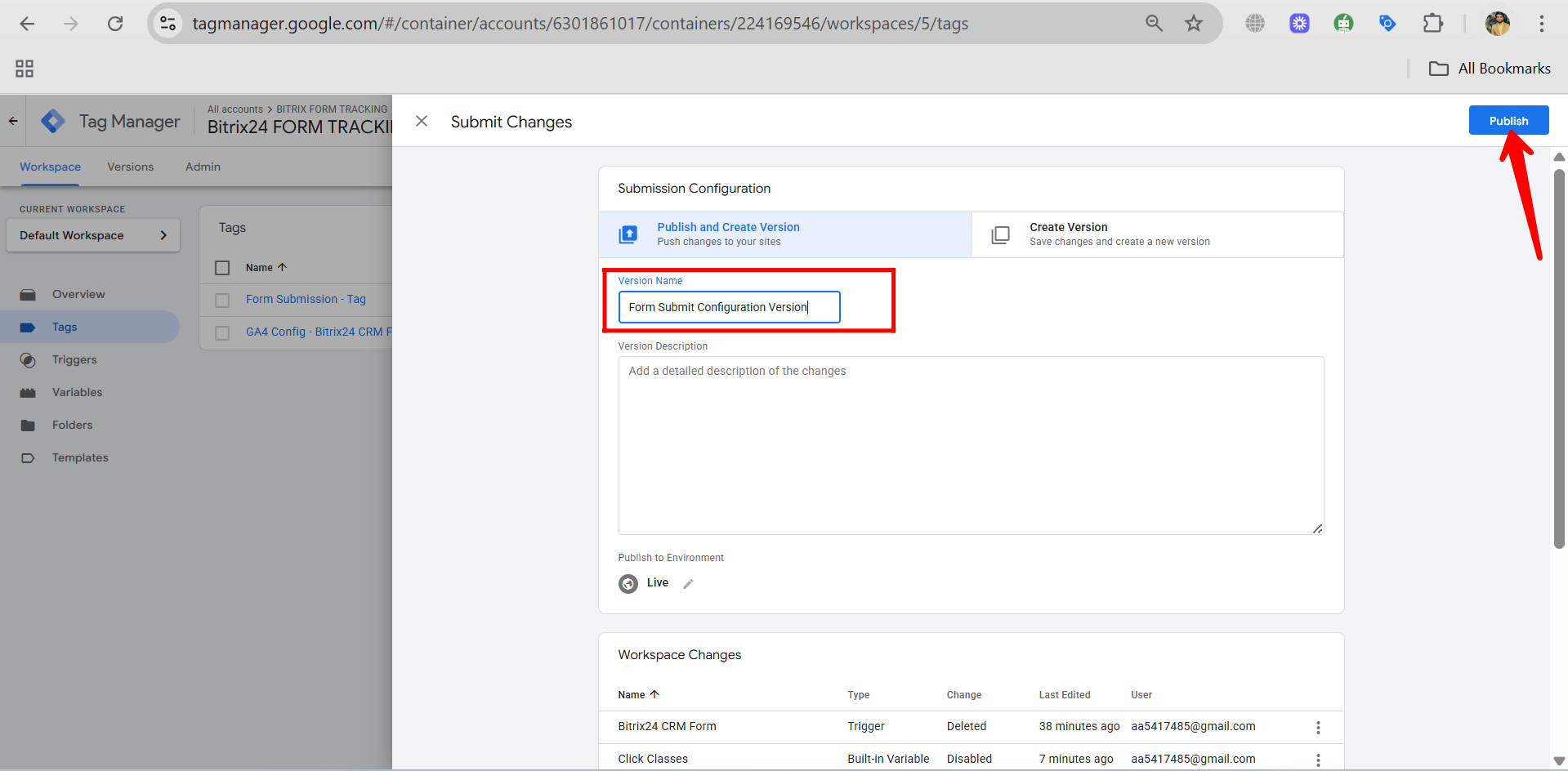
Task: Select Publish and Create Version option
Action: 784,234
